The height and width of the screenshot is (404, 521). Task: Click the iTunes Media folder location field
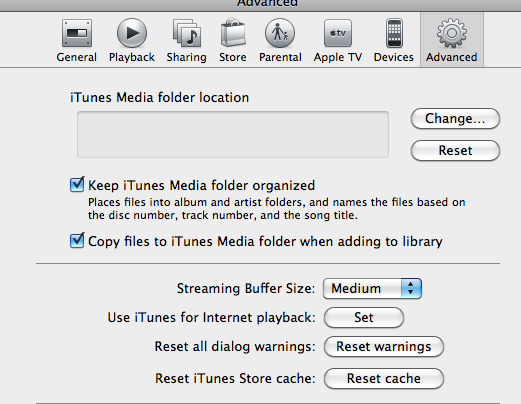click(233, 134)
